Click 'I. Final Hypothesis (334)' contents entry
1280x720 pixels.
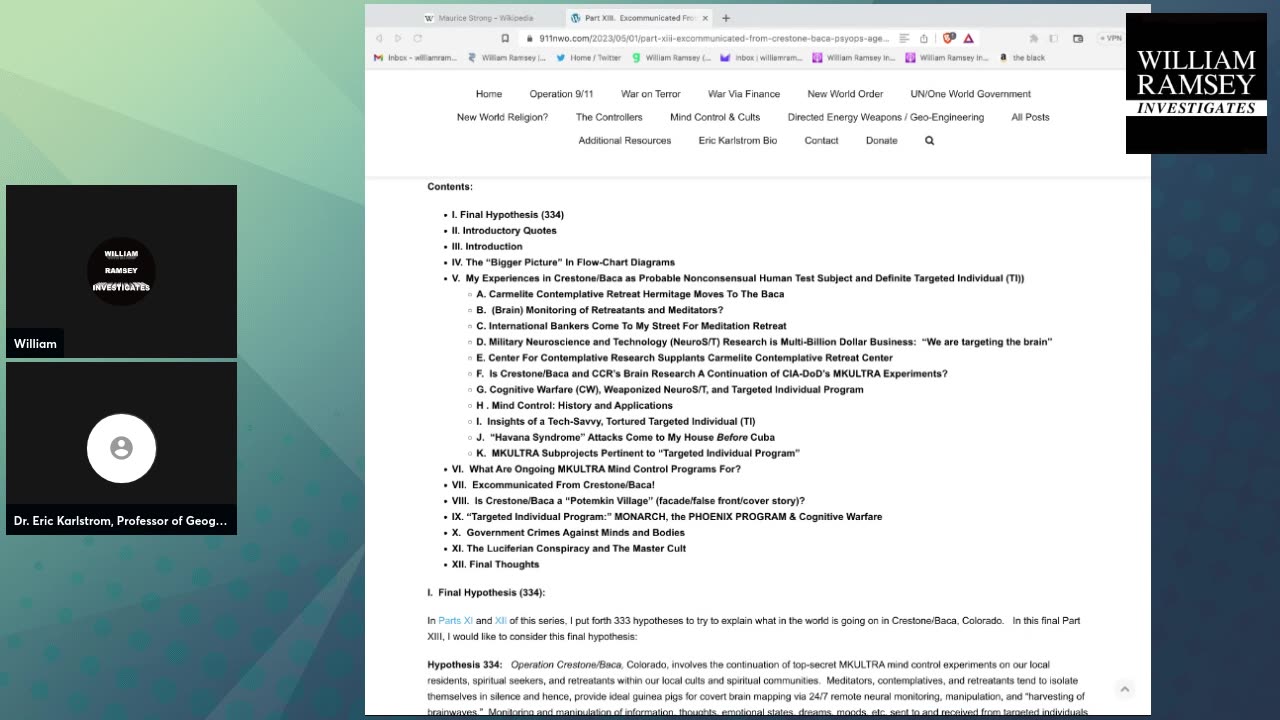point(507,215)
